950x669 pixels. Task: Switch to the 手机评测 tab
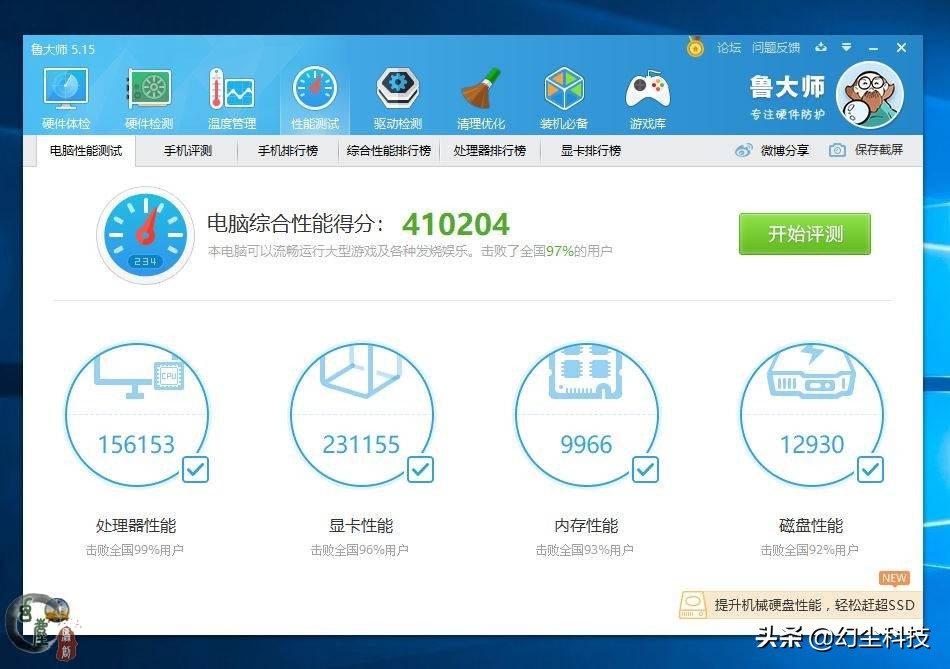[x=187, y=150]
